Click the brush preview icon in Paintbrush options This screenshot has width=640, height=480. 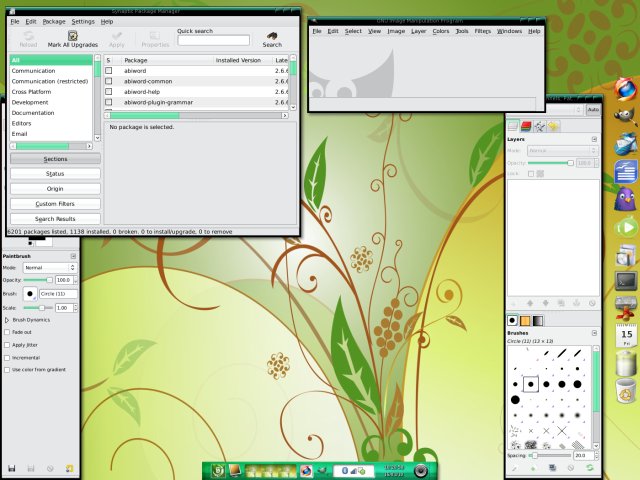pos(30,293)
